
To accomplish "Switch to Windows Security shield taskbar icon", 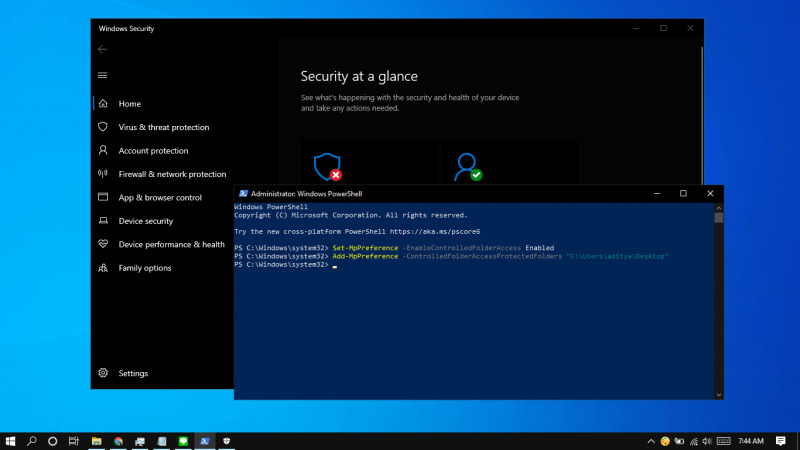I will [x=227, y=441].
